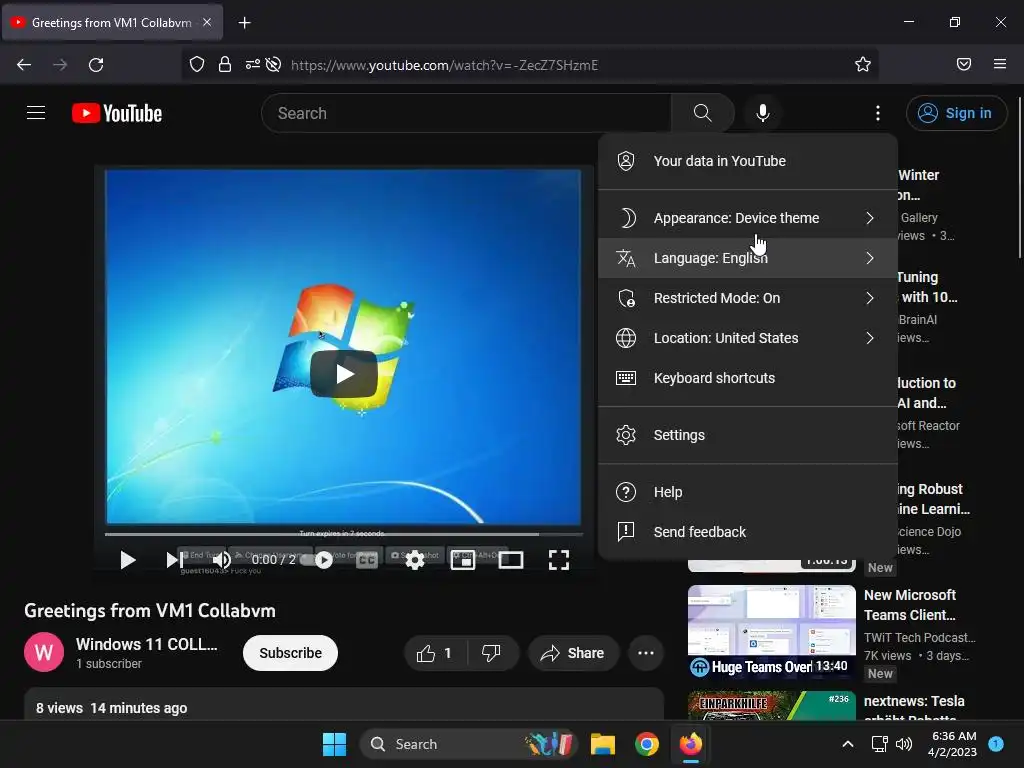
Task: Click the video progress bar
Action: click(x=344, y=534)
